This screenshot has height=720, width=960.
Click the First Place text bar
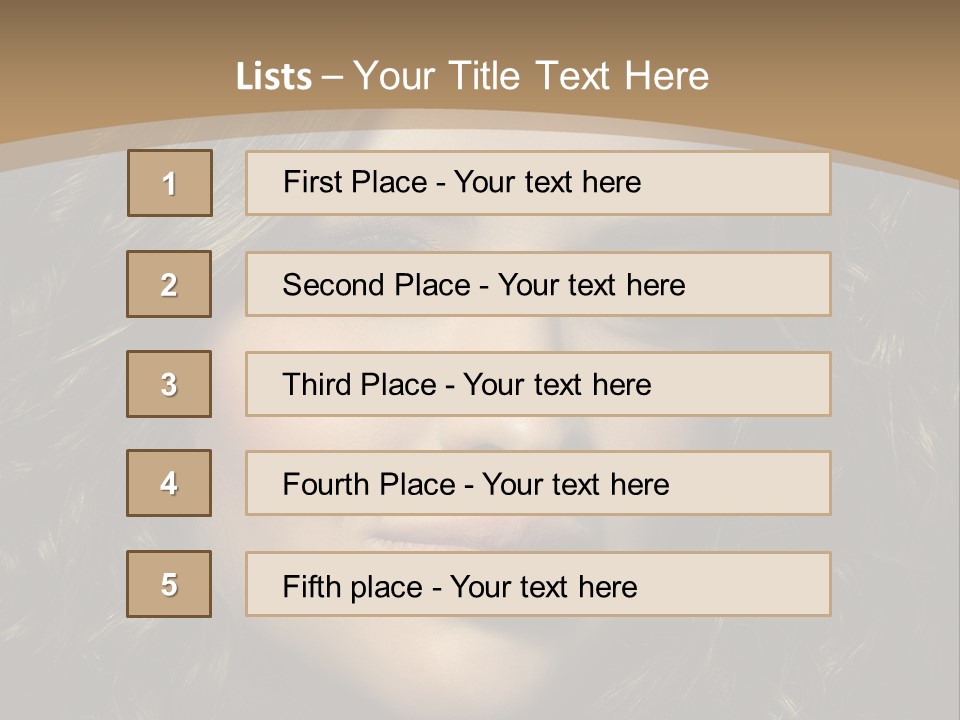pos(538,183)
